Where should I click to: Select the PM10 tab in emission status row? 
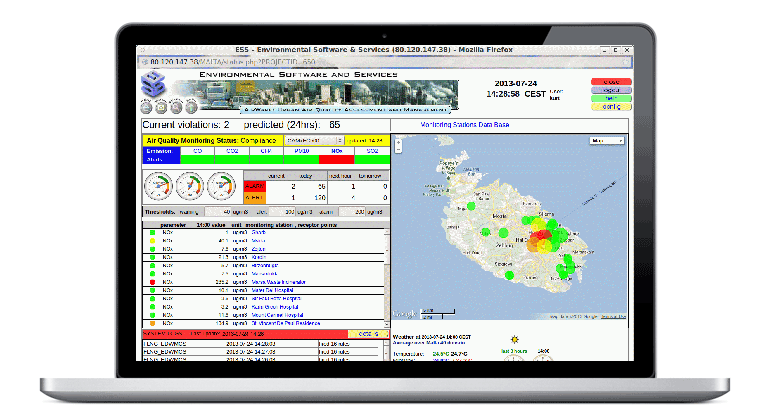tap(302, 150)
